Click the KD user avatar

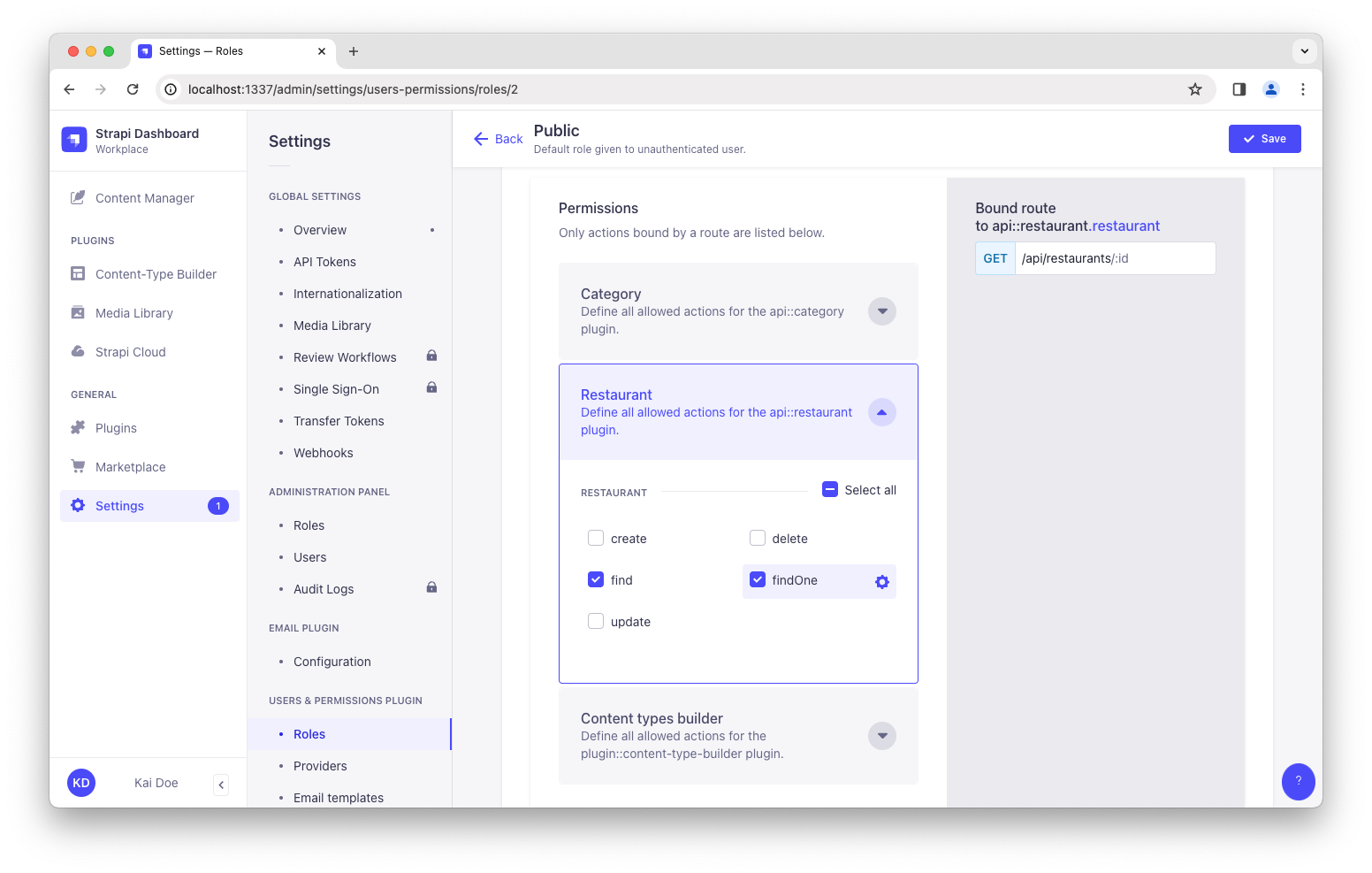(x=80, y=783)
